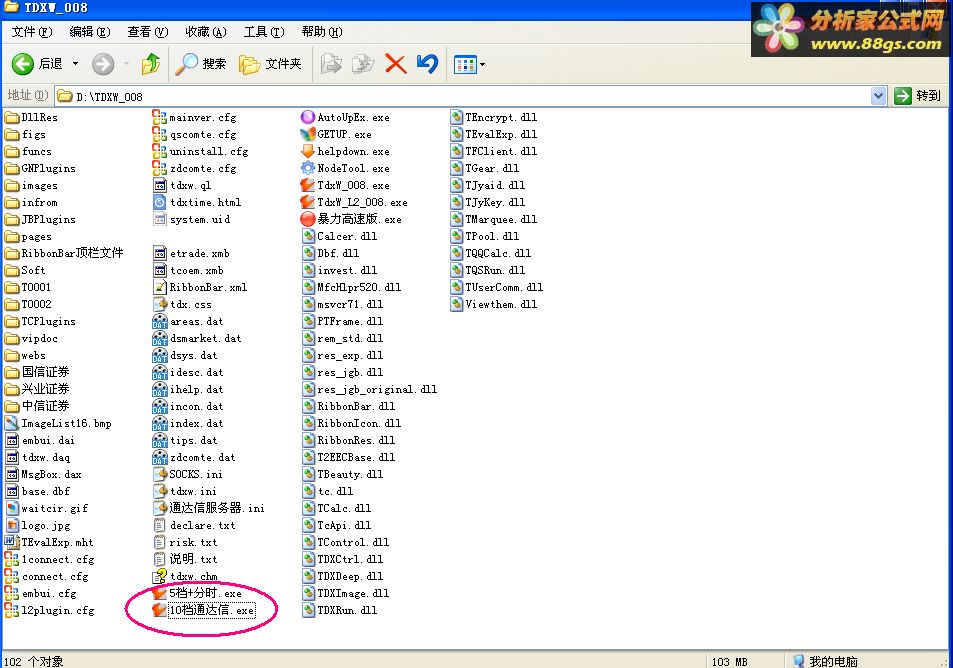Select the GETUP.exe icon
Image resolution: width=953 pixels, height=668 pixels.
click(308, 134)
